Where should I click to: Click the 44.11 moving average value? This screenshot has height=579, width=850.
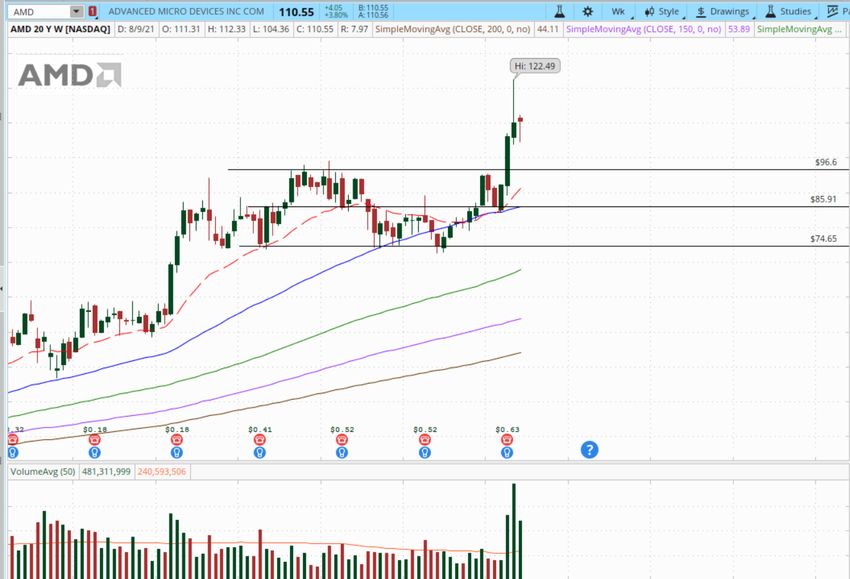tap(548, 29)
